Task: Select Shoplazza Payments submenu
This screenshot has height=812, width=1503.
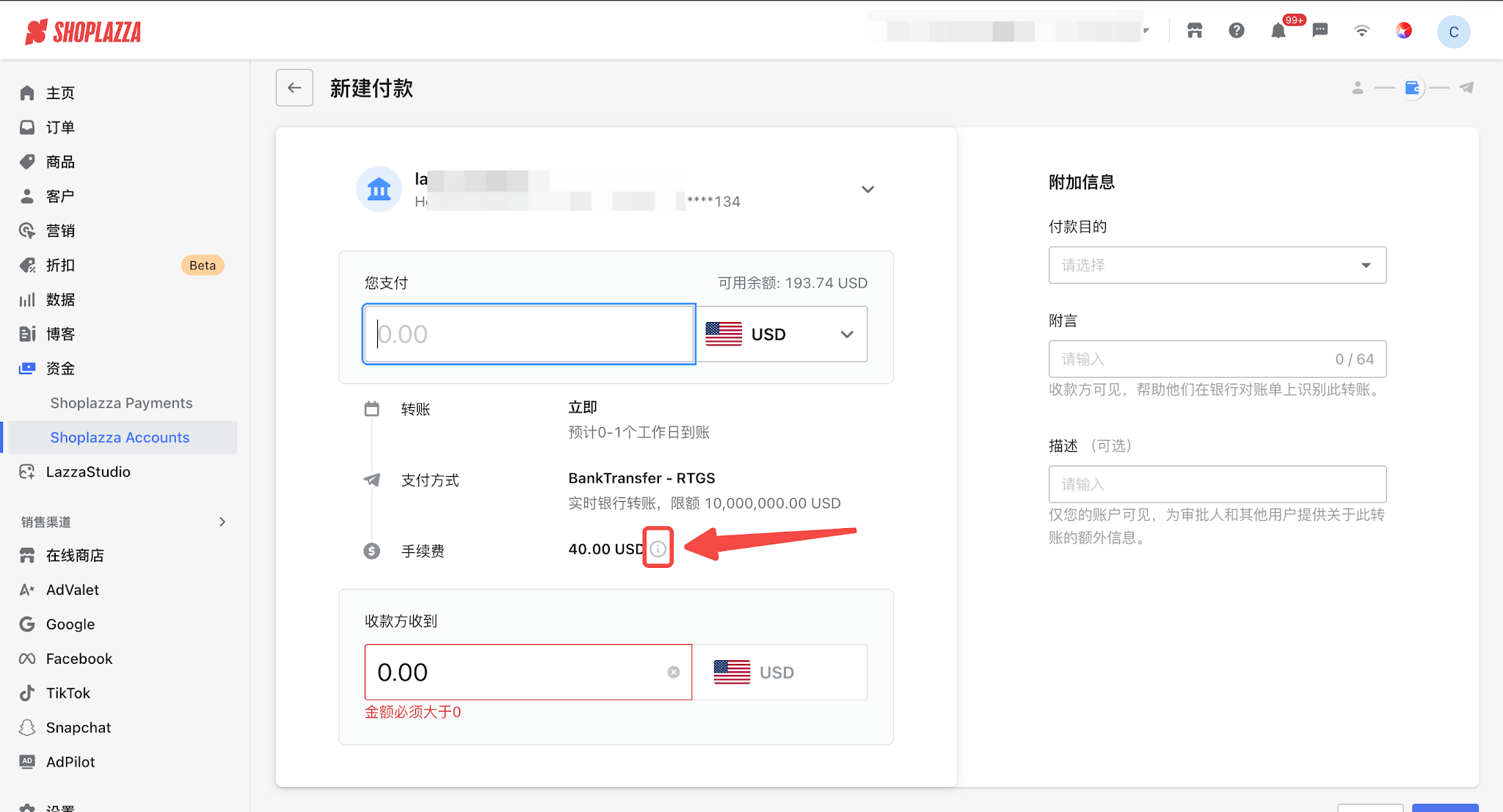Action: (120, 403)
